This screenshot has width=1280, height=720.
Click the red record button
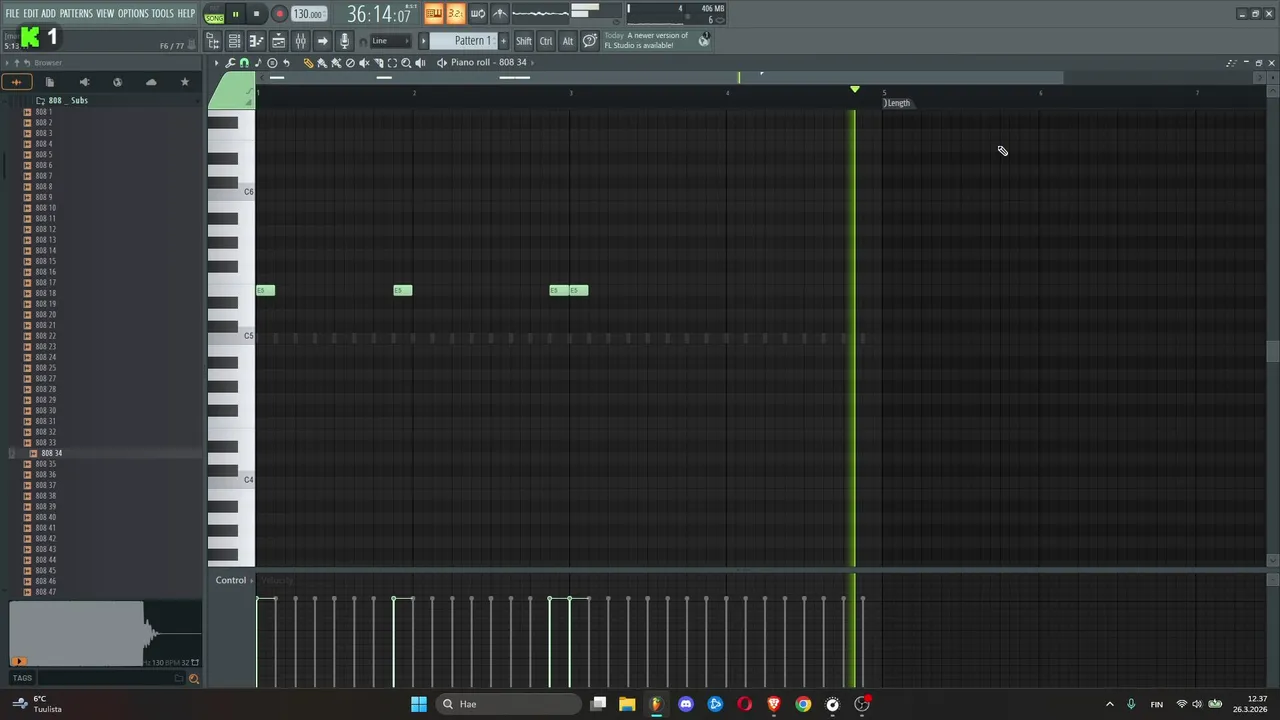[279, 14]
